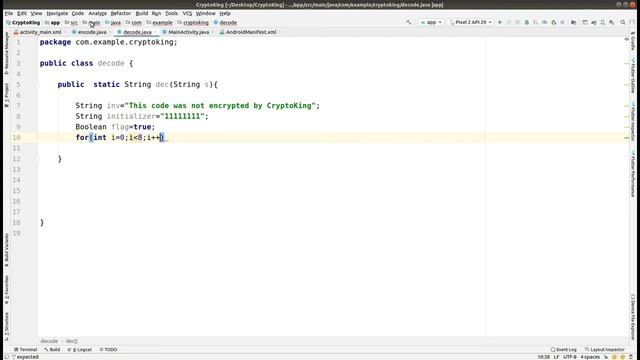Open the Navigate menu
Viewport: 640px width, 360px height.
[x=57, y=13]
